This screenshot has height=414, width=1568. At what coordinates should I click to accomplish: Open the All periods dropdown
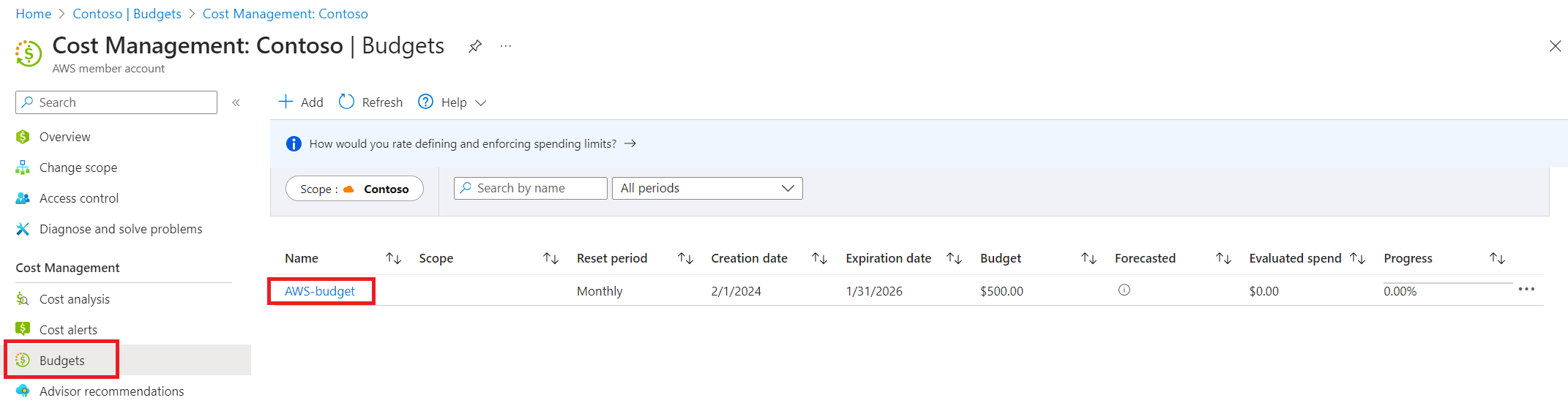[707, 188]
